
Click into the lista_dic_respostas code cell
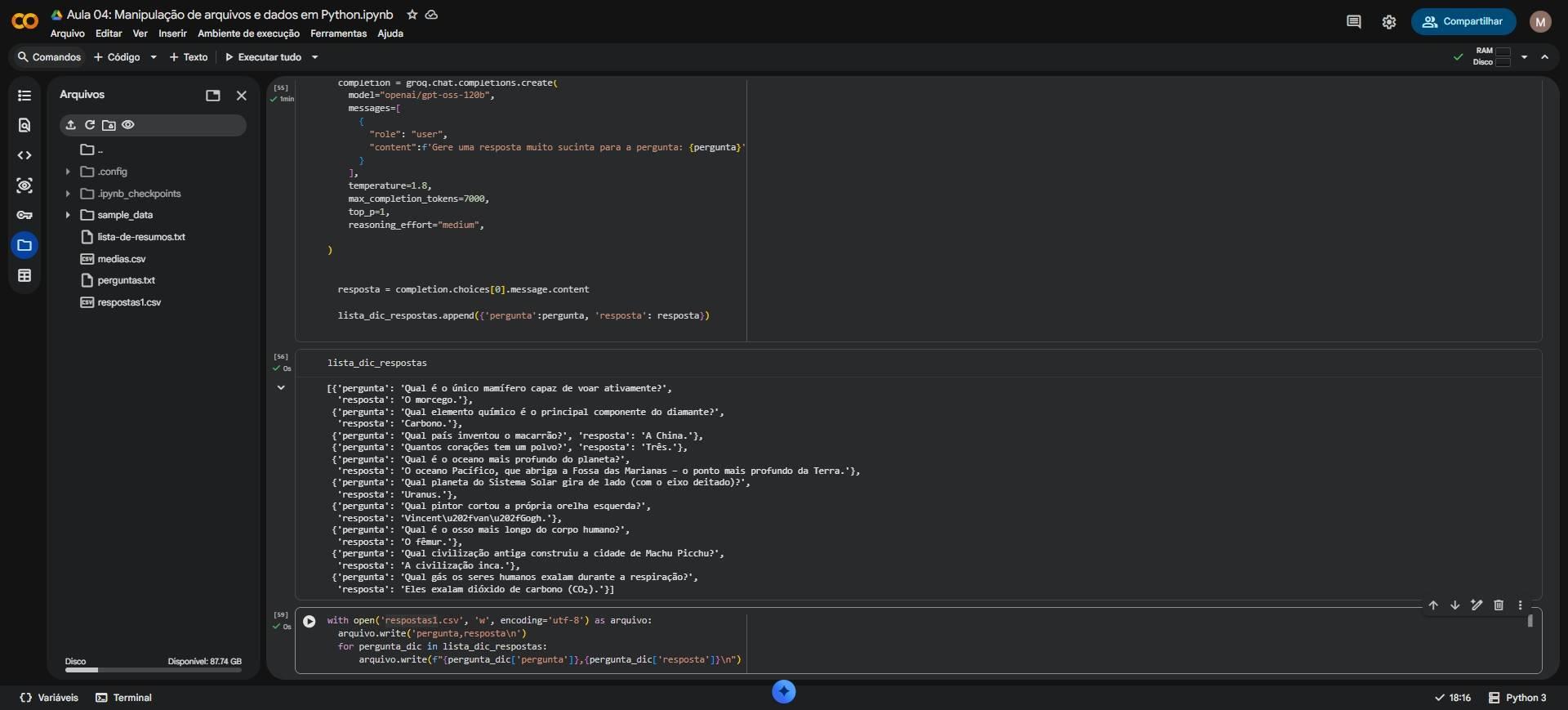pyautogui.click(x=918, y=363)
